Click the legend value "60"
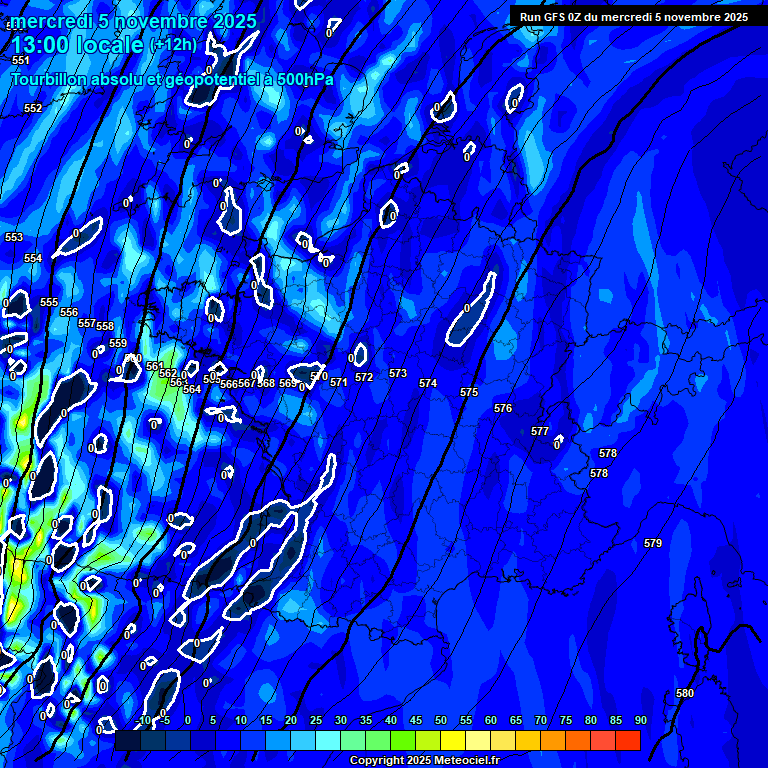Image resolution: width=768 pixels, height=768 pixels. pyautogui.click(x=491, y=720)
